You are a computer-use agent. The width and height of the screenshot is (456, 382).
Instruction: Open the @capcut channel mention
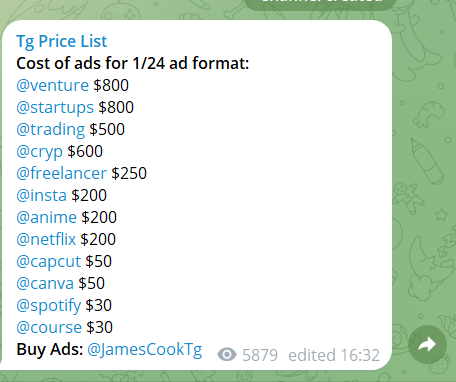coord(49,262)
